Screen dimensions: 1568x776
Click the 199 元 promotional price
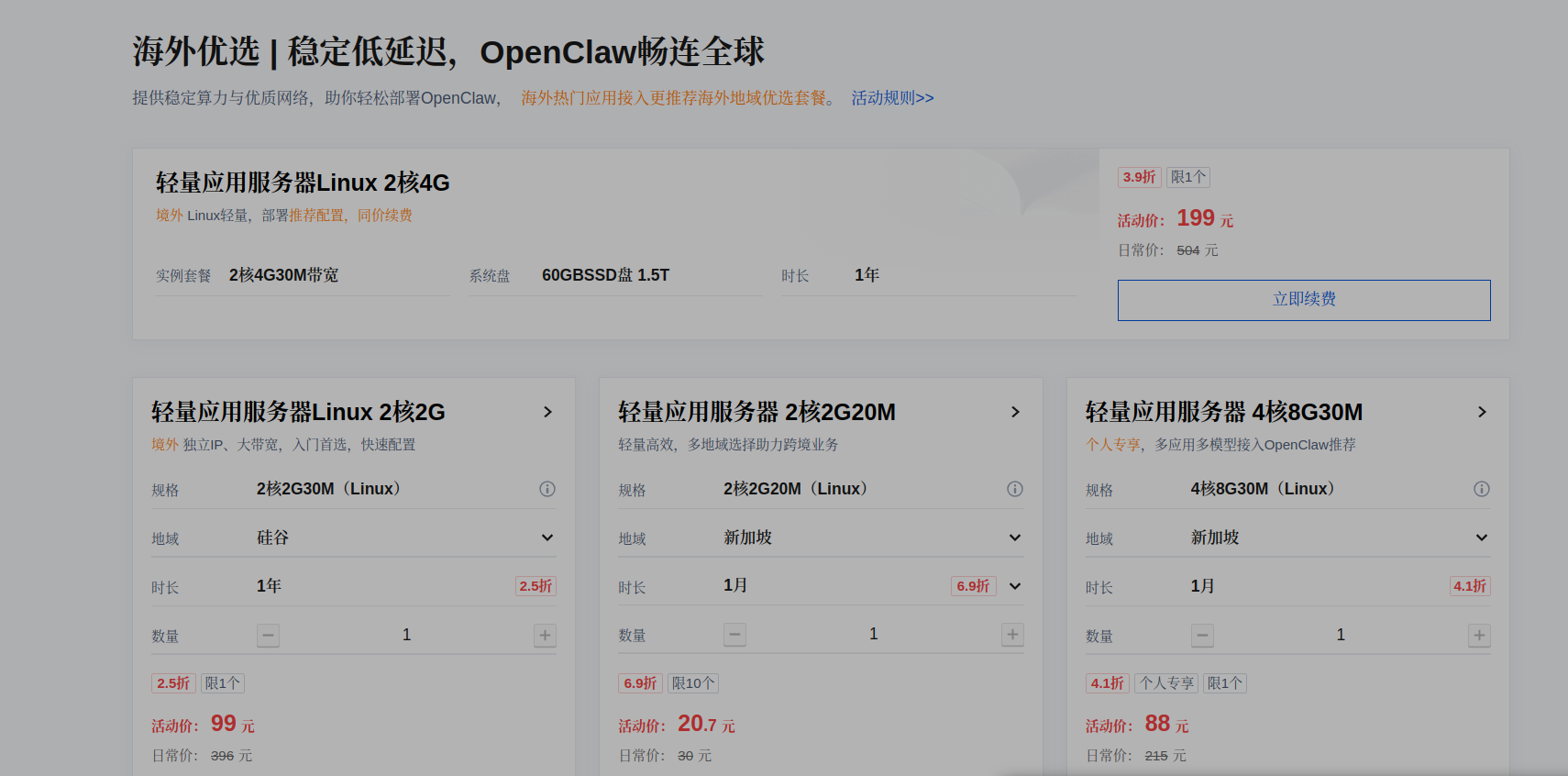(x=1205, y=218)
